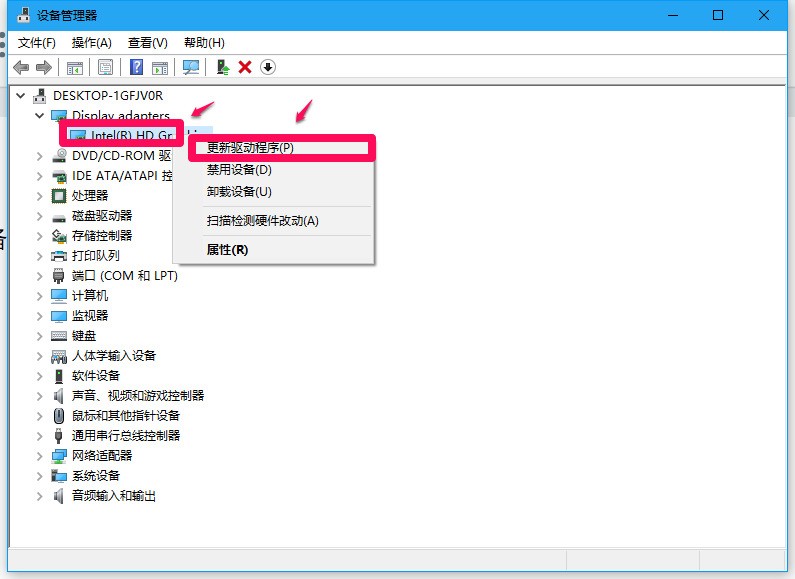Expand the 系统设备 category arrow
This screenshot has width=795, height=579.
(40, 476)
